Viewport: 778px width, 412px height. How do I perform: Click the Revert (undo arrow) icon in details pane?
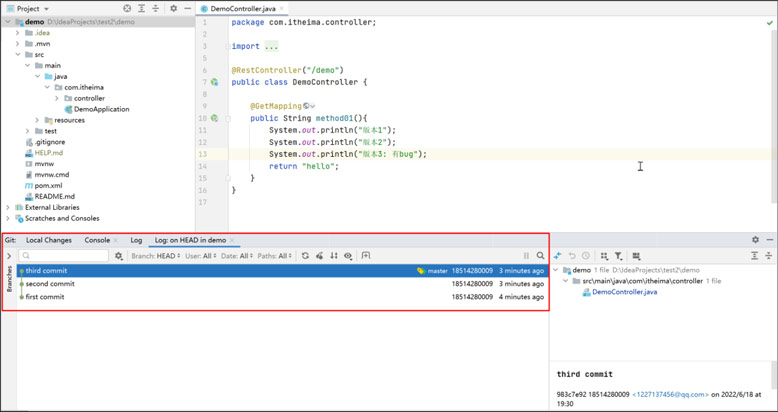572,256
